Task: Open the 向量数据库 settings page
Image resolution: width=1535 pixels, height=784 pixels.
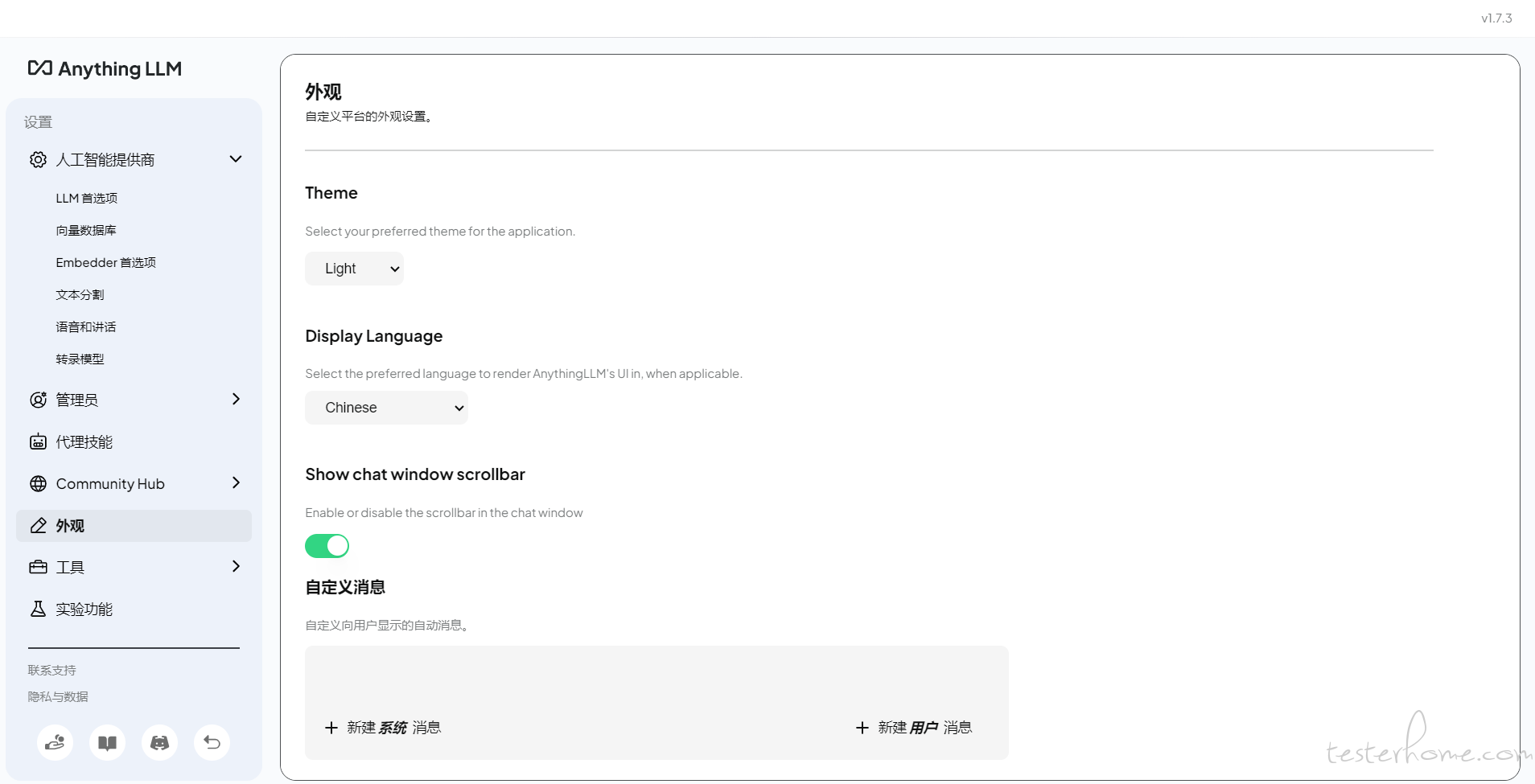Action: pos(86,230)
